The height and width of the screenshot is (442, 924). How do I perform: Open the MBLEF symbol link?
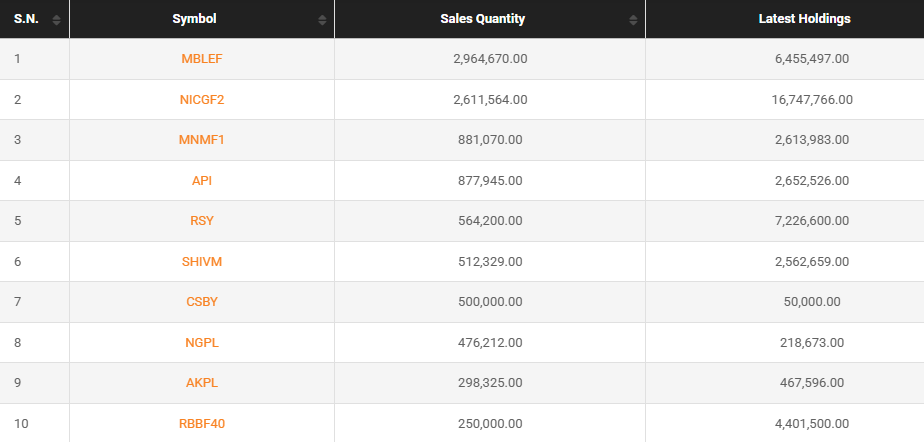click(202, 59)
